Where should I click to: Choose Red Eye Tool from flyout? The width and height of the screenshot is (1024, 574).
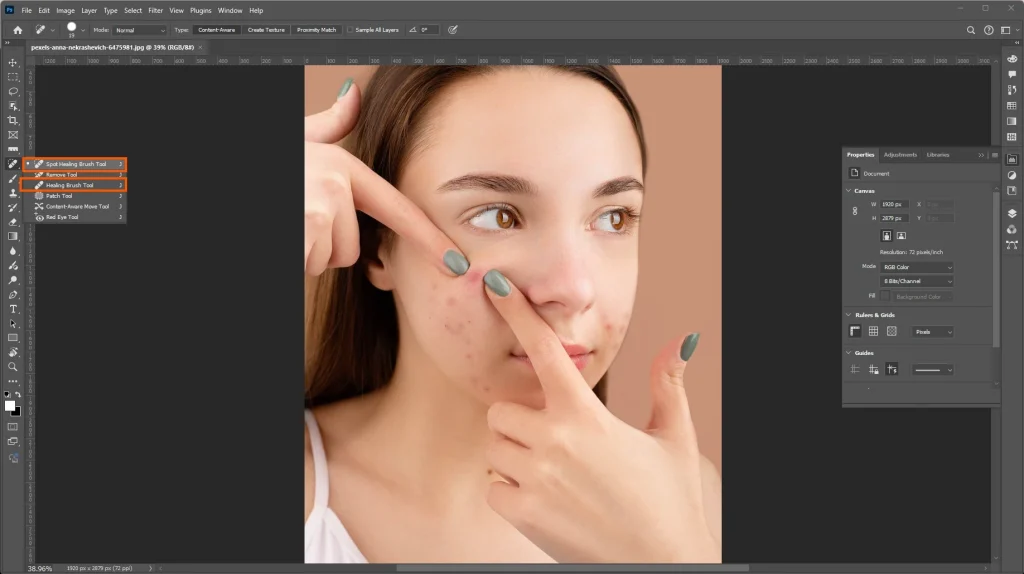[74, 217]
